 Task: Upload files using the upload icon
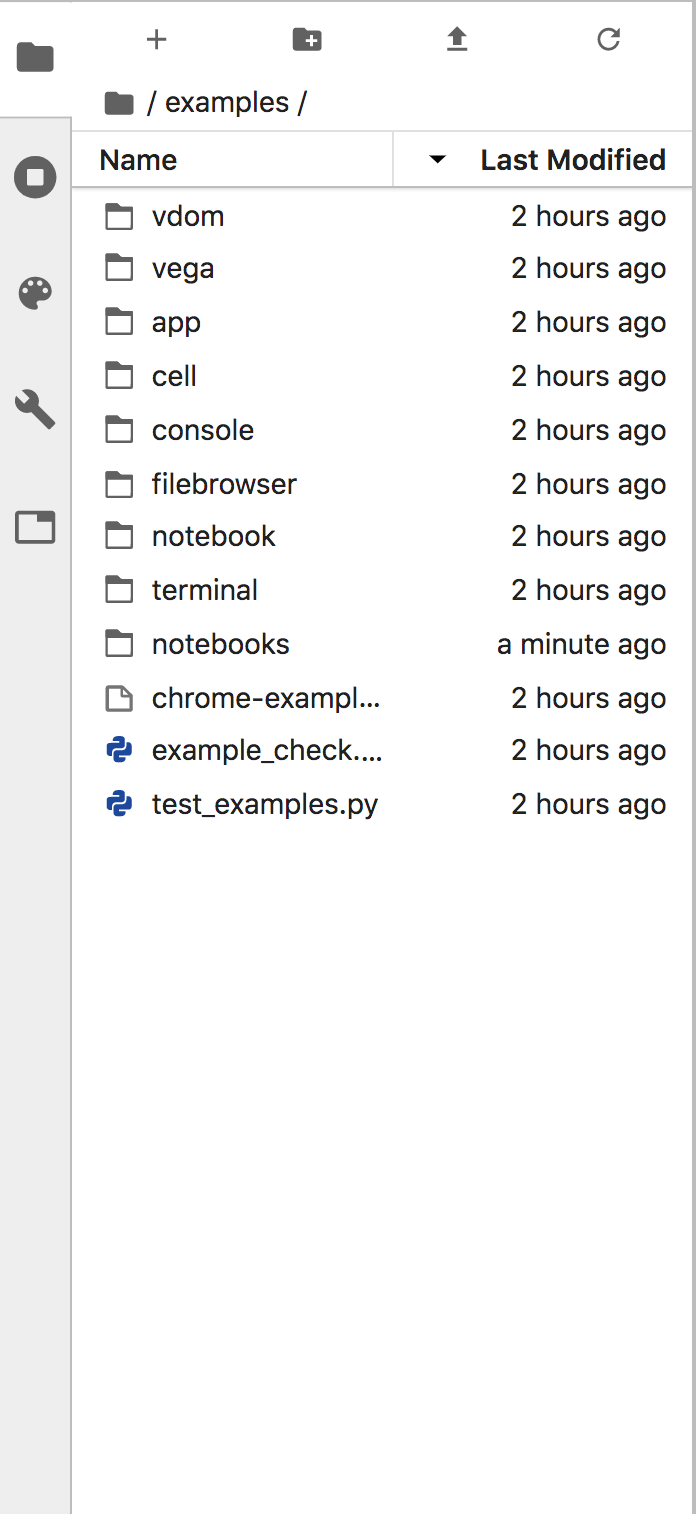(x=457, y=40)
